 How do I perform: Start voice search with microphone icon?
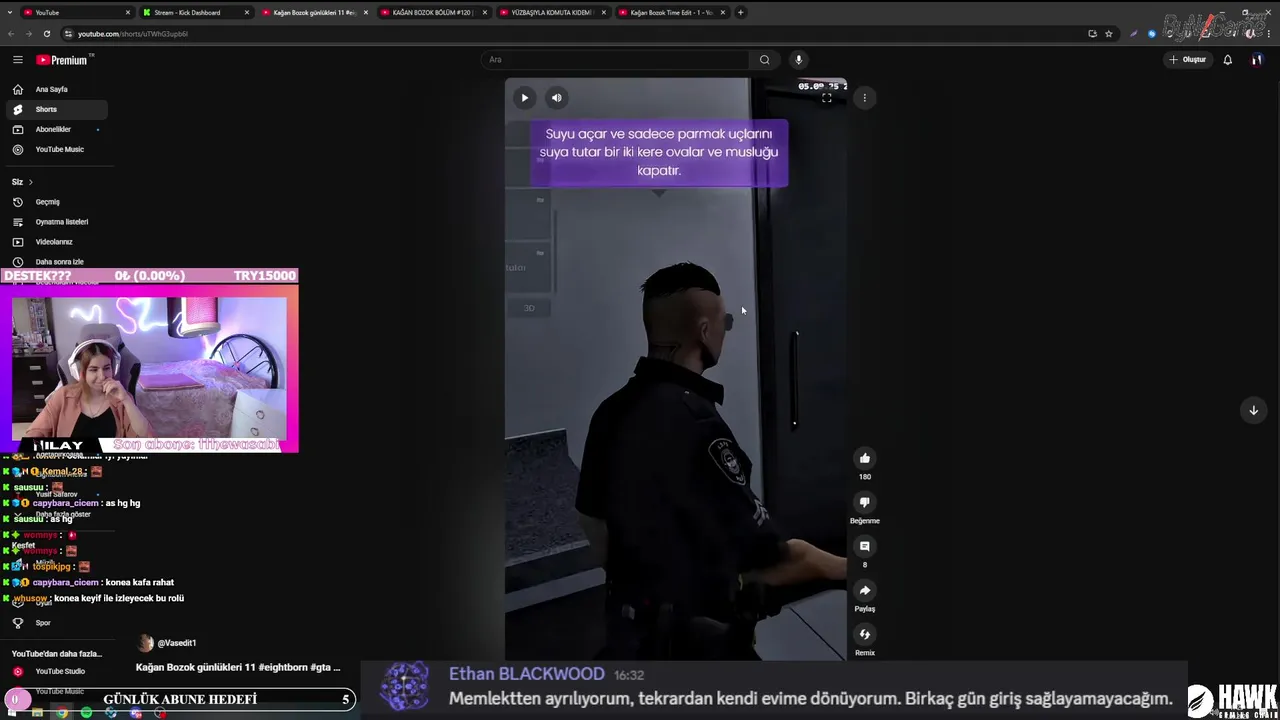tap(798, 60)
